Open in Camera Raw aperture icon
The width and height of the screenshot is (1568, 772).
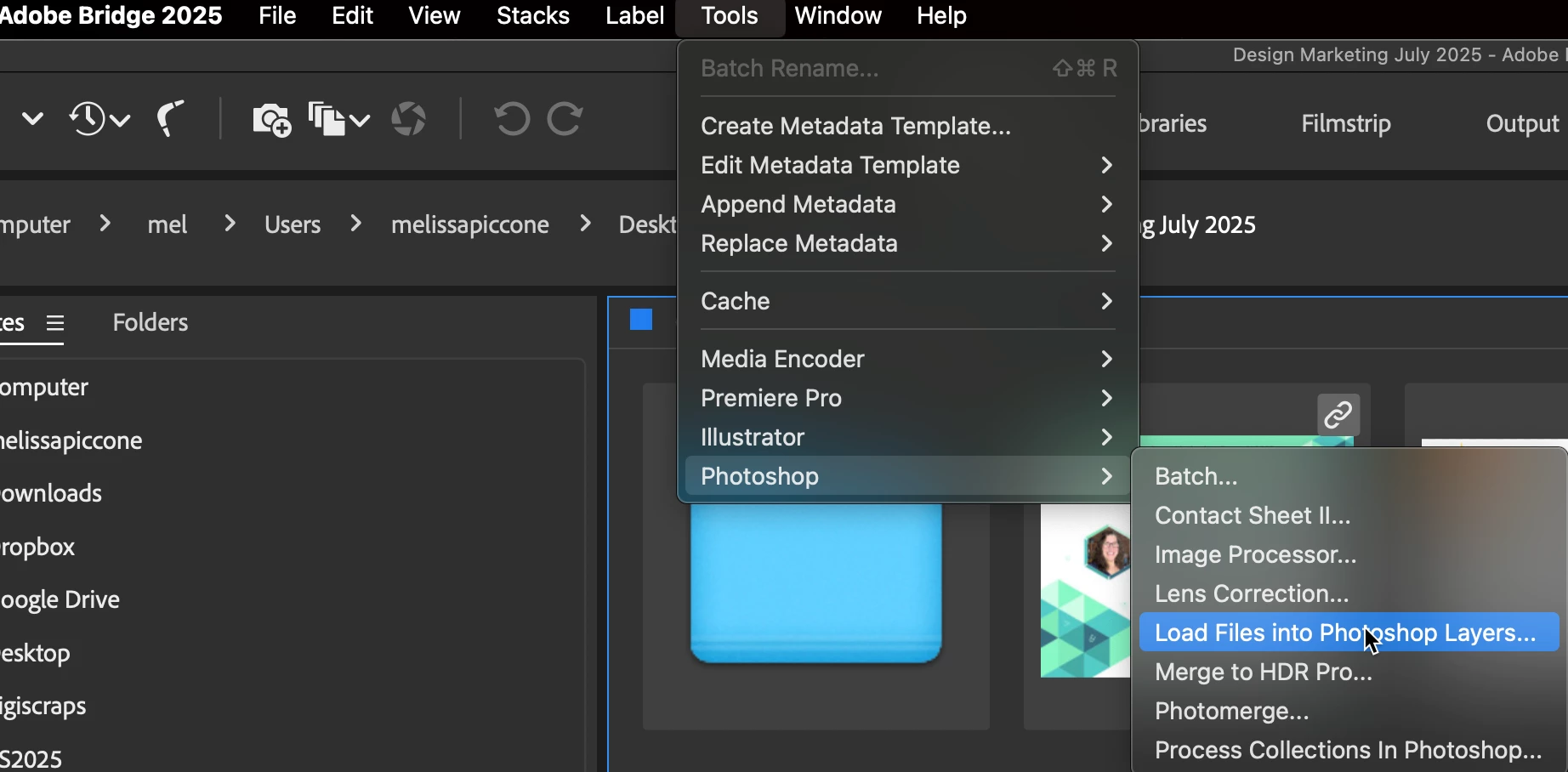pyautogui.click(x=408, y=119)
